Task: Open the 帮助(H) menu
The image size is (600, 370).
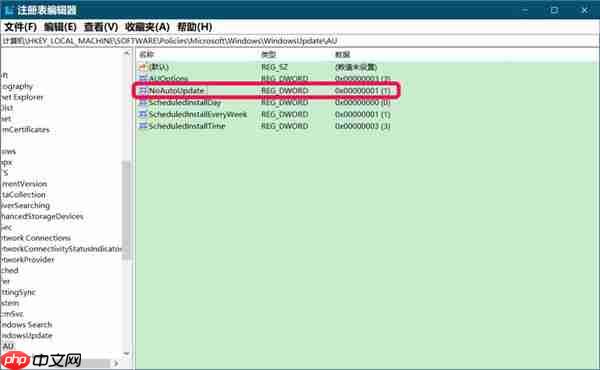Action: point(195,27)
